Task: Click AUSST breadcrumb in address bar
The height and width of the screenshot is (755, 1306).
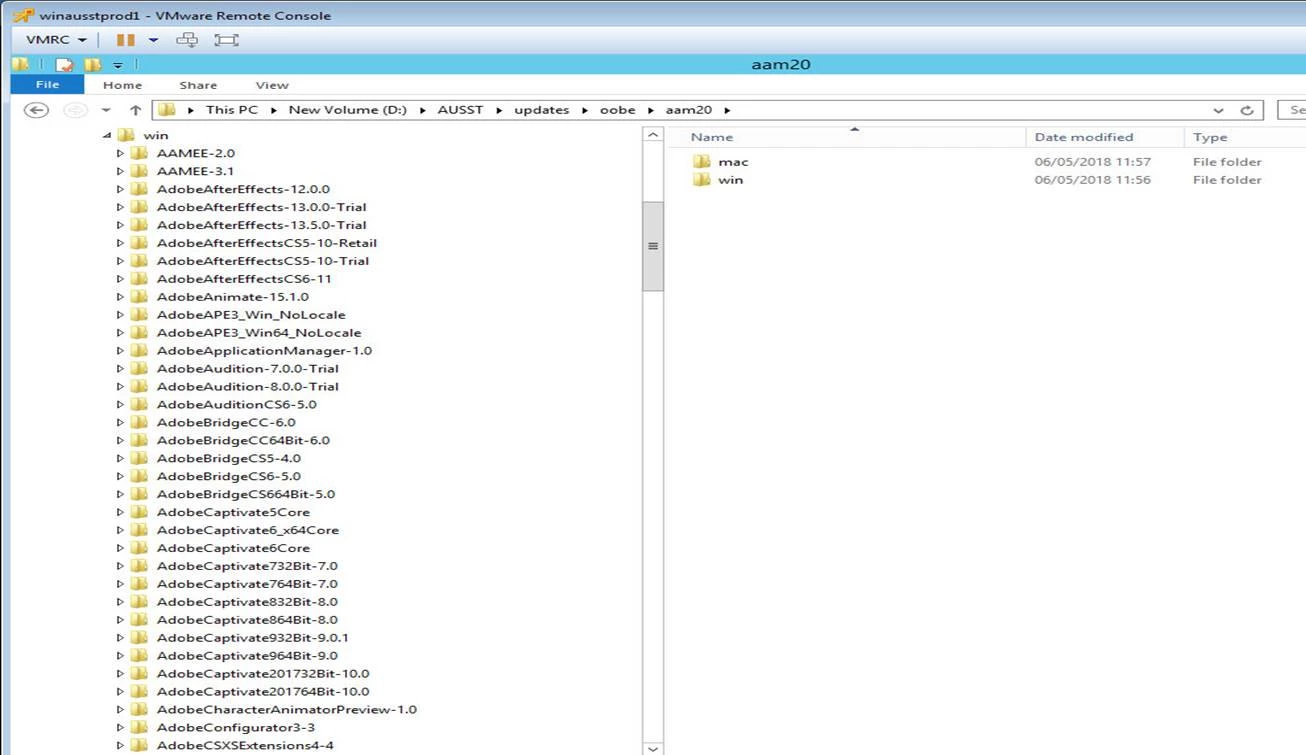Action: click(x=460, y=110)
